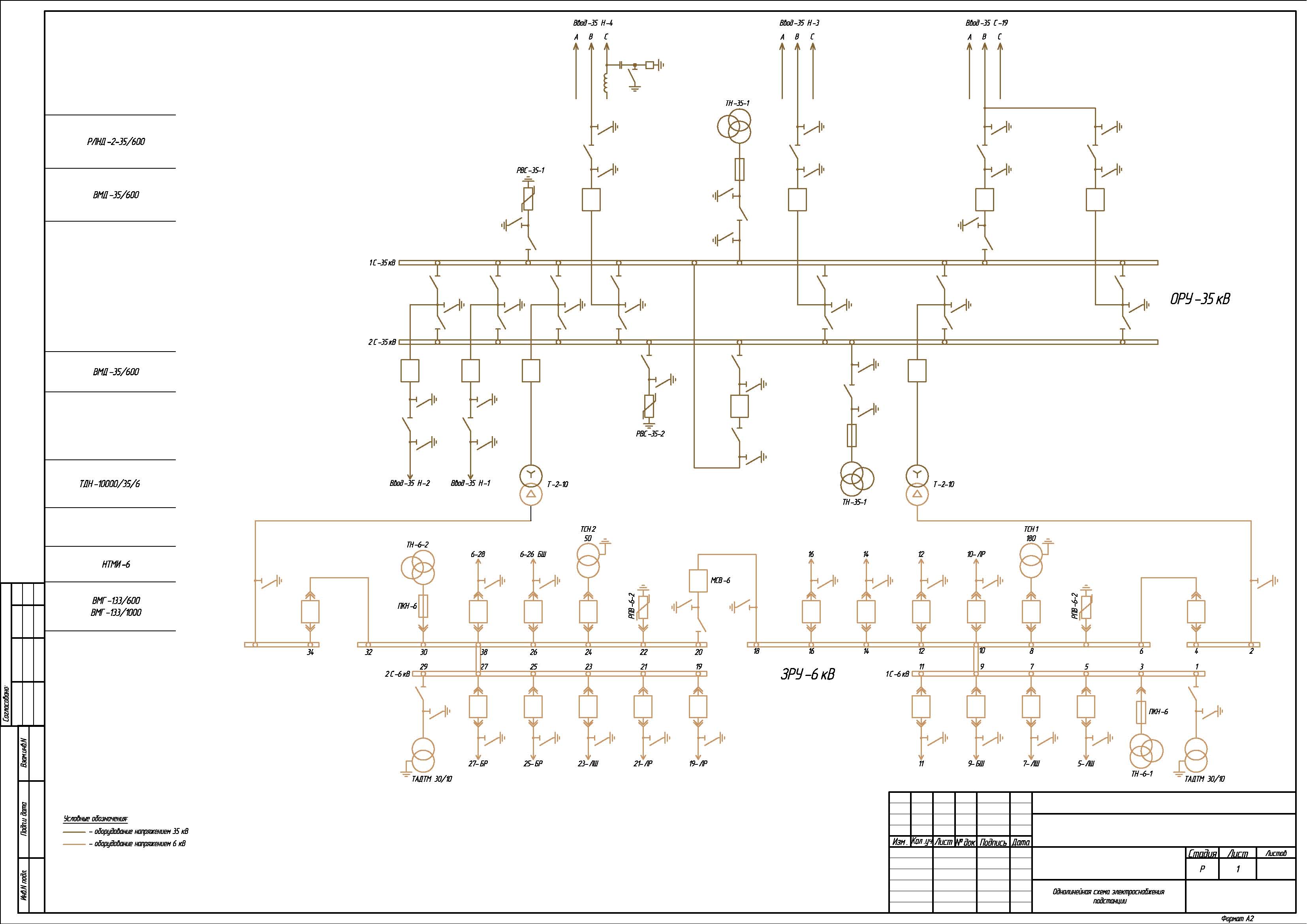This screenshot has width=1307, height=924.
Task: Click the breaker box of feeder 5-ЛШ
Action: click(1086, 706)
